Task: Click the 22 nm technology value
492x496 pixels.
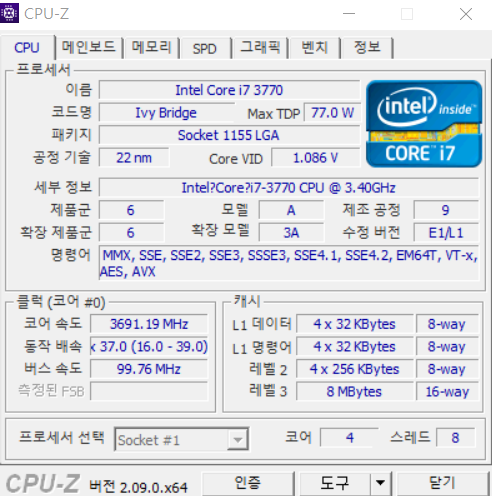Action: coord(134,158)
